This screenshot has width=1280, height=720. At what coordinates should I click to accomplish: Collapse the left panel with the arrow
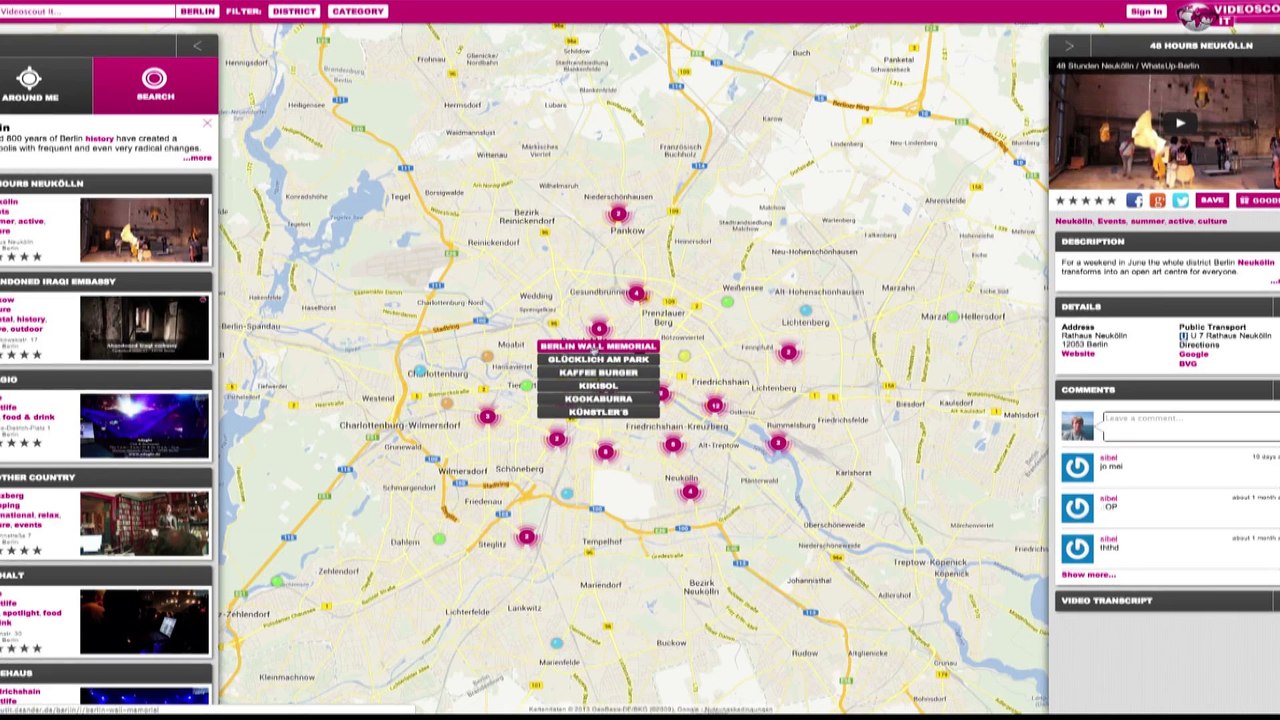click(197, 46)
